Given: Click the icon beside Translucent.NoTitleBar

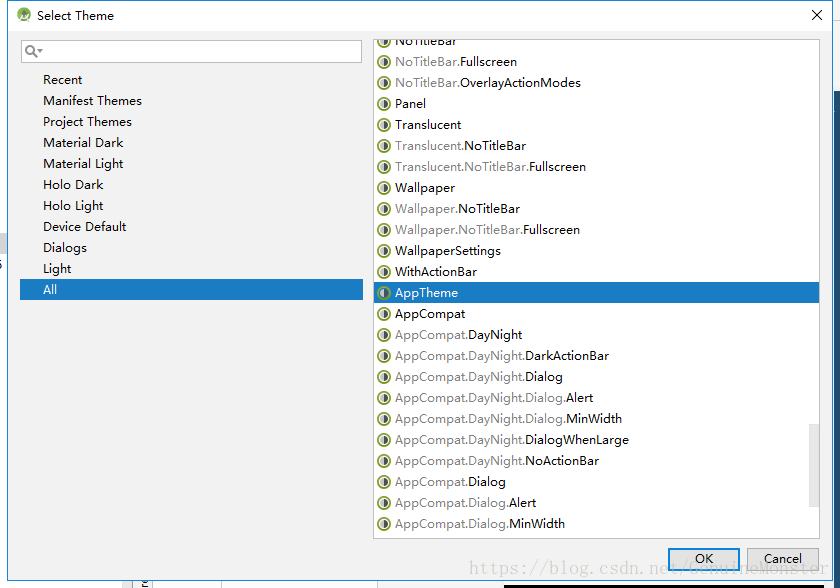Looking at the screenshot, I should tap(384, 146).
